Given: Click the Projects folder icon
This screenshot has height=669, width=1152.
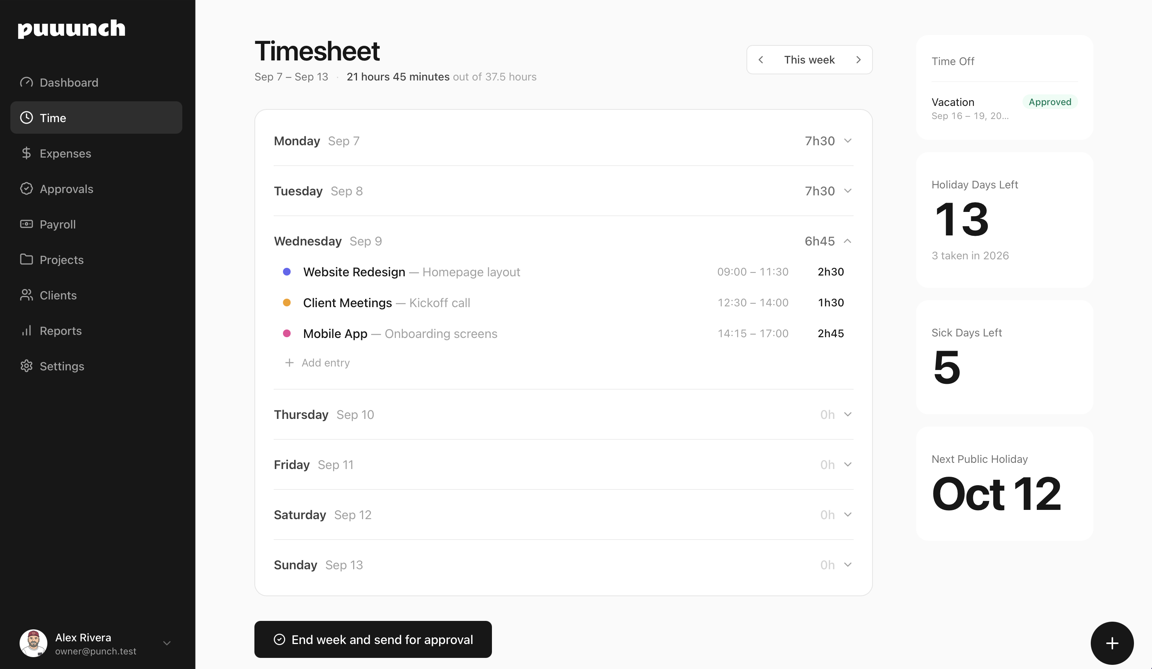Looking at the screenshot, I should coord(26,259).
